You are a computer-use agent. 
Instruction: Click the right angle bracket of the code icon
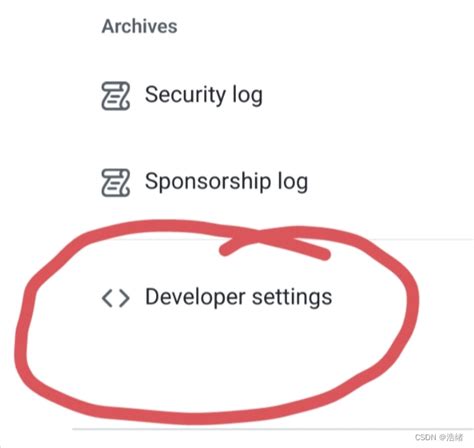[124, 298]
